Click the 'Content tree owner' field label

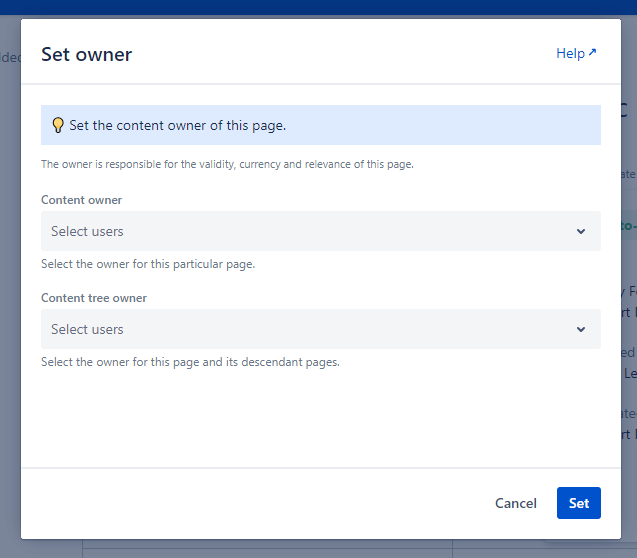94,298
